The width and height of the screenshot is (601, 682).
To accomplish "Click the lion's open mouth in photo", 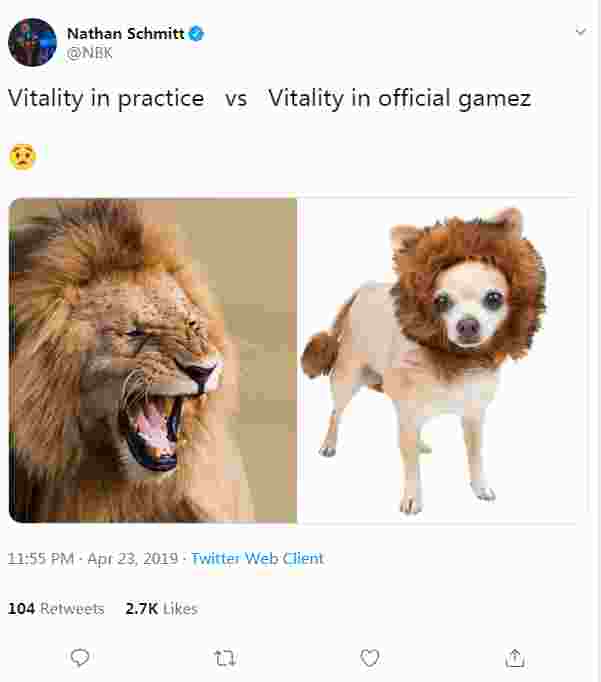I will coord(154,431).
